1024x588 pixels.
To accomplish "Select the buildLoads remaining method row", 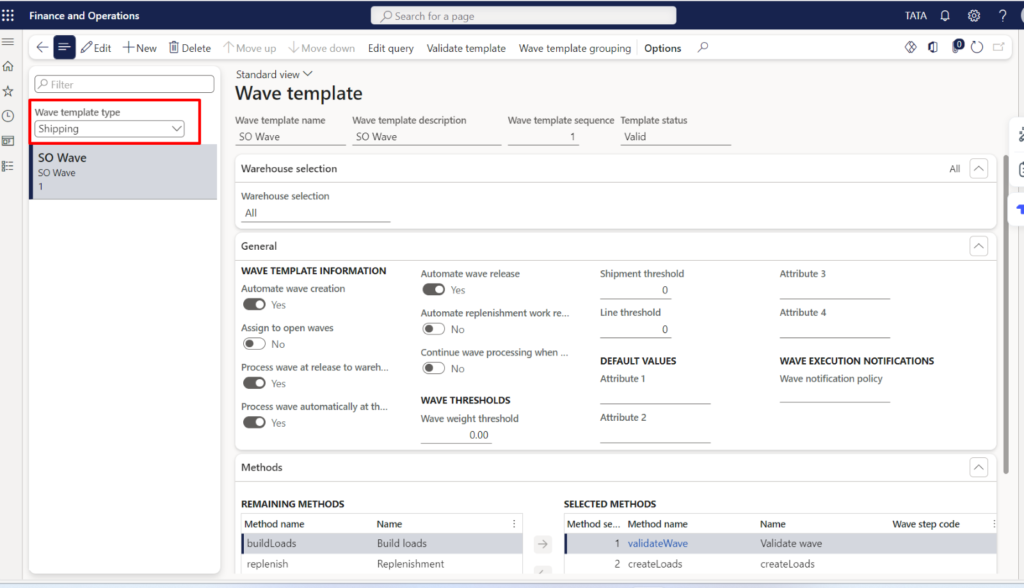I will (382, 544).
